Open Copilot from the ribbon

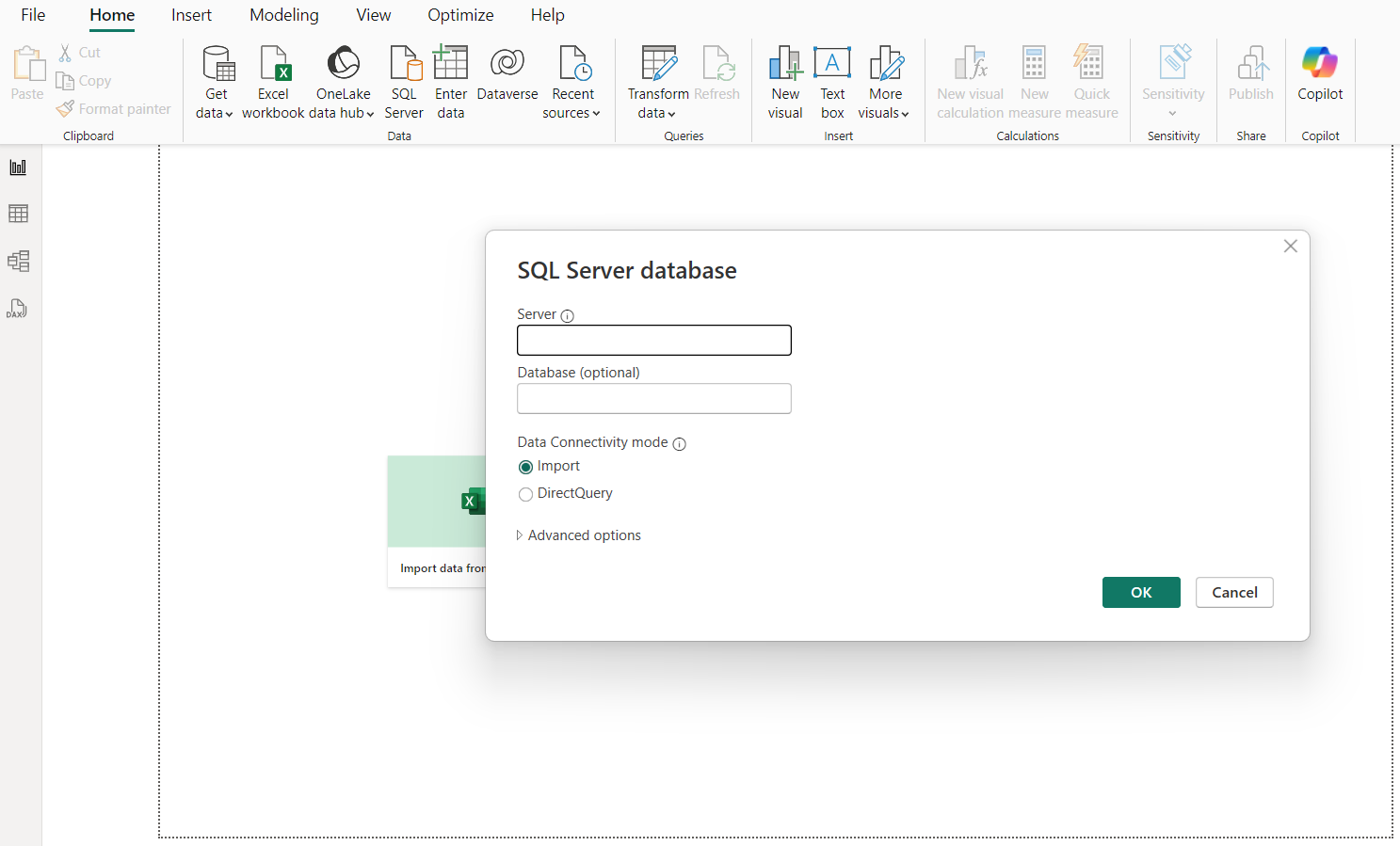(x=1319, y=80)
